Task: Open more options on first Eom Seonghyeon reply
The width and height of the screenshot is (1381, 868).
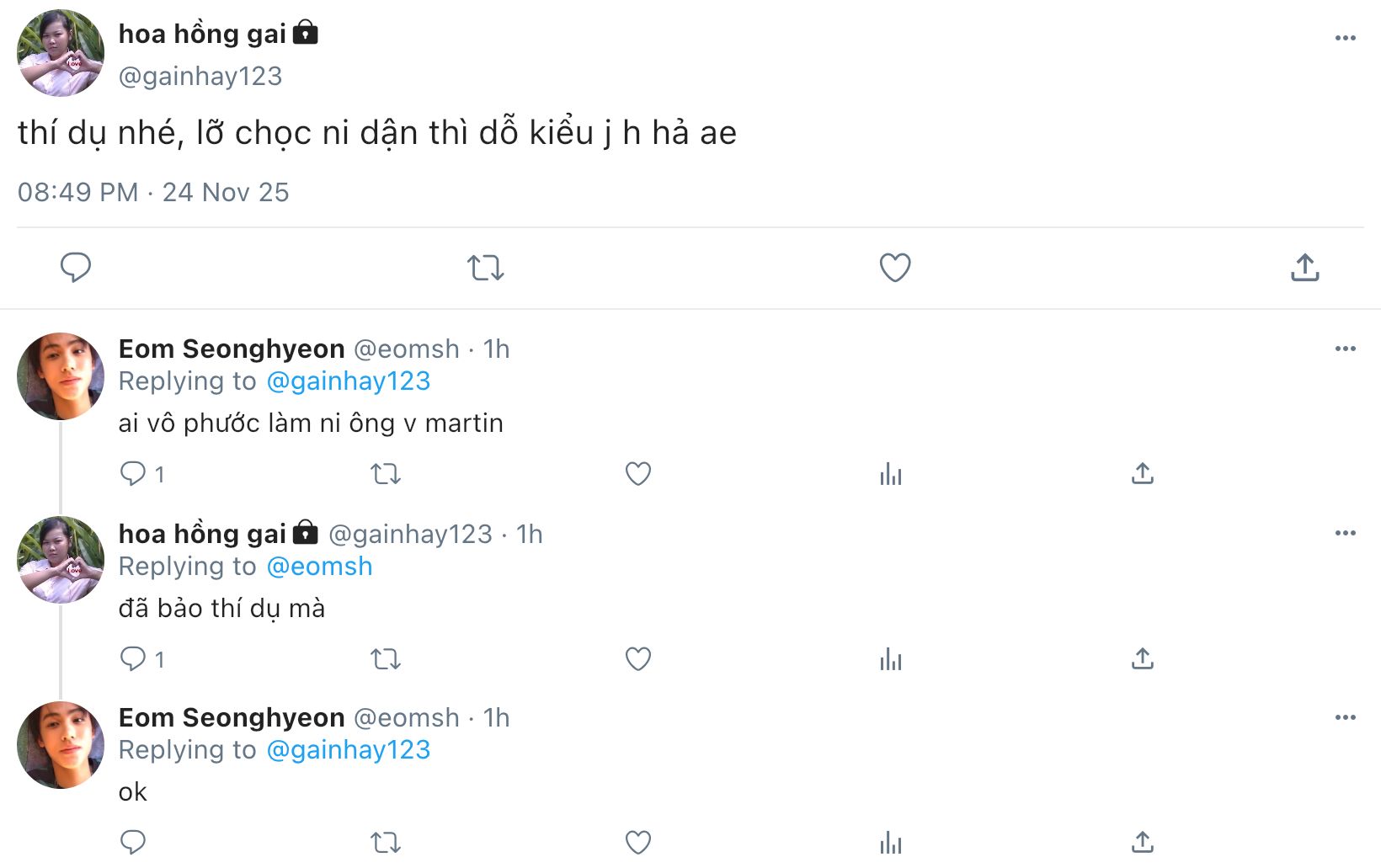Action: pyautogui.click(x=1345, y=349)
